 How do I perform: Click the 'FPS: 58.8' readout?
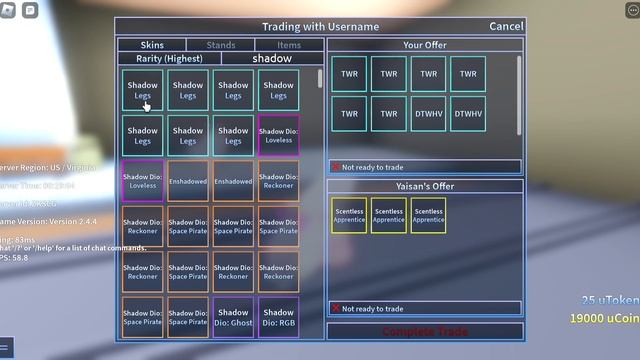[x=14, y=258]
